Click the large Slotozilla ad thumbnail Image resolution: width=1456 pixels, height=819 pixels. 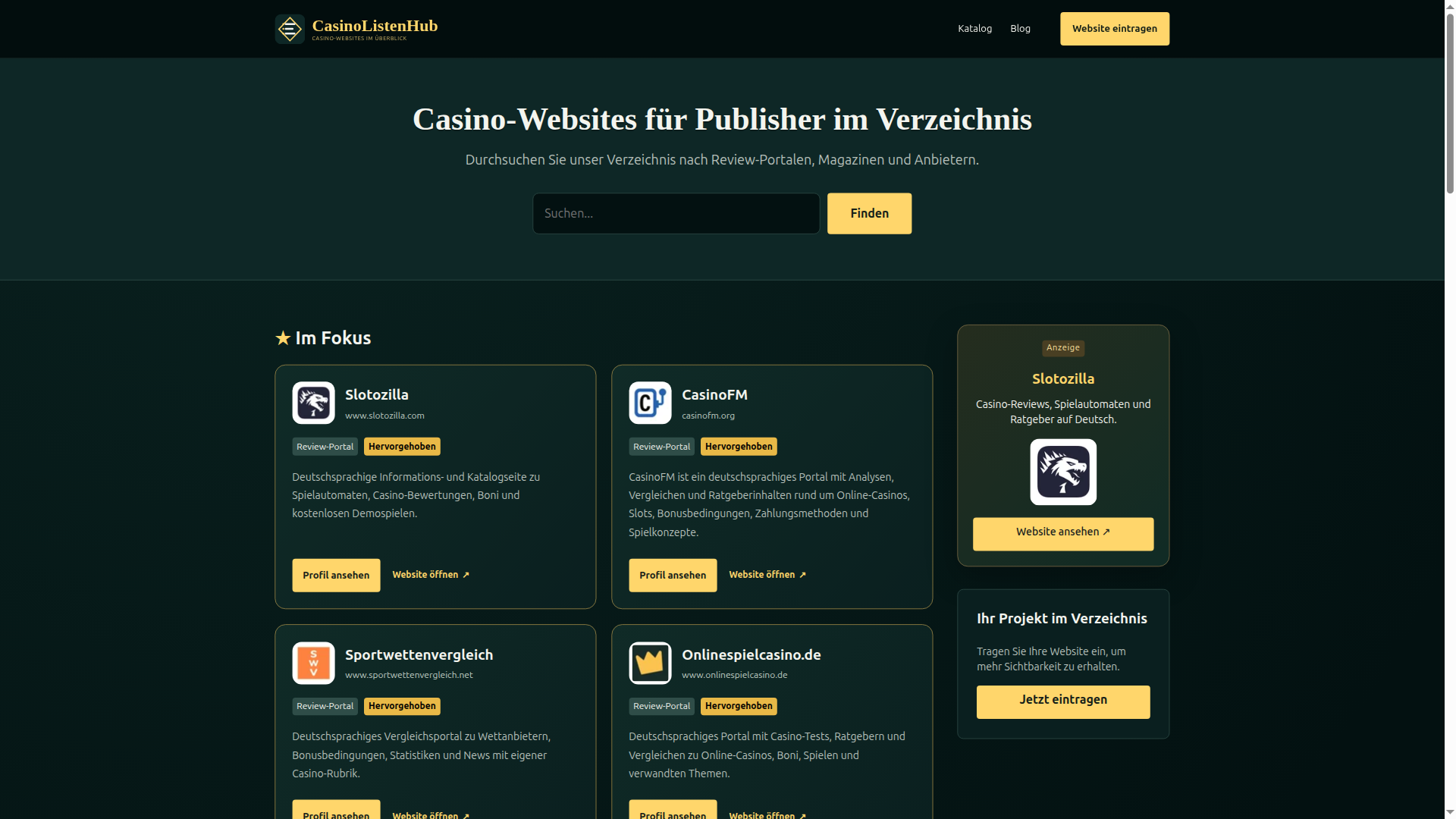(x=1063, y=472)
